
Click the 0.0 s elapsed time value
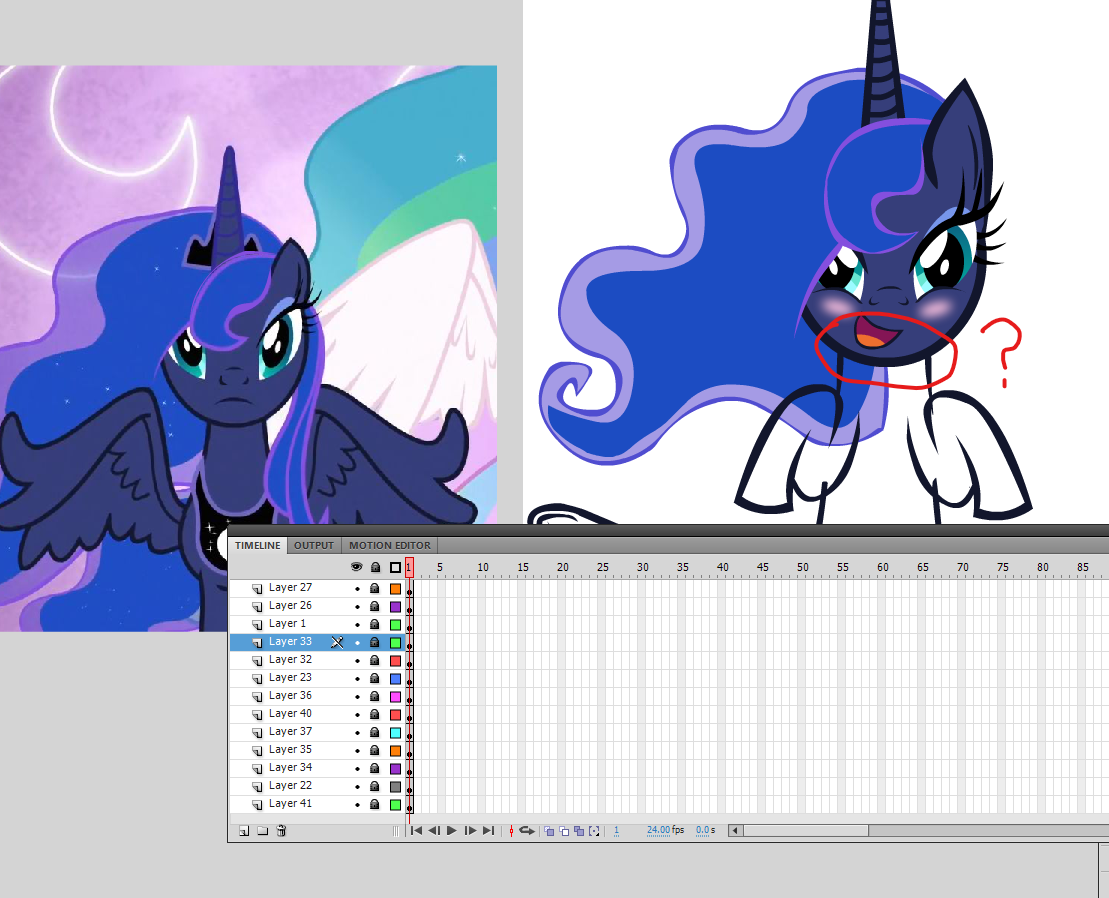point(702,830)
